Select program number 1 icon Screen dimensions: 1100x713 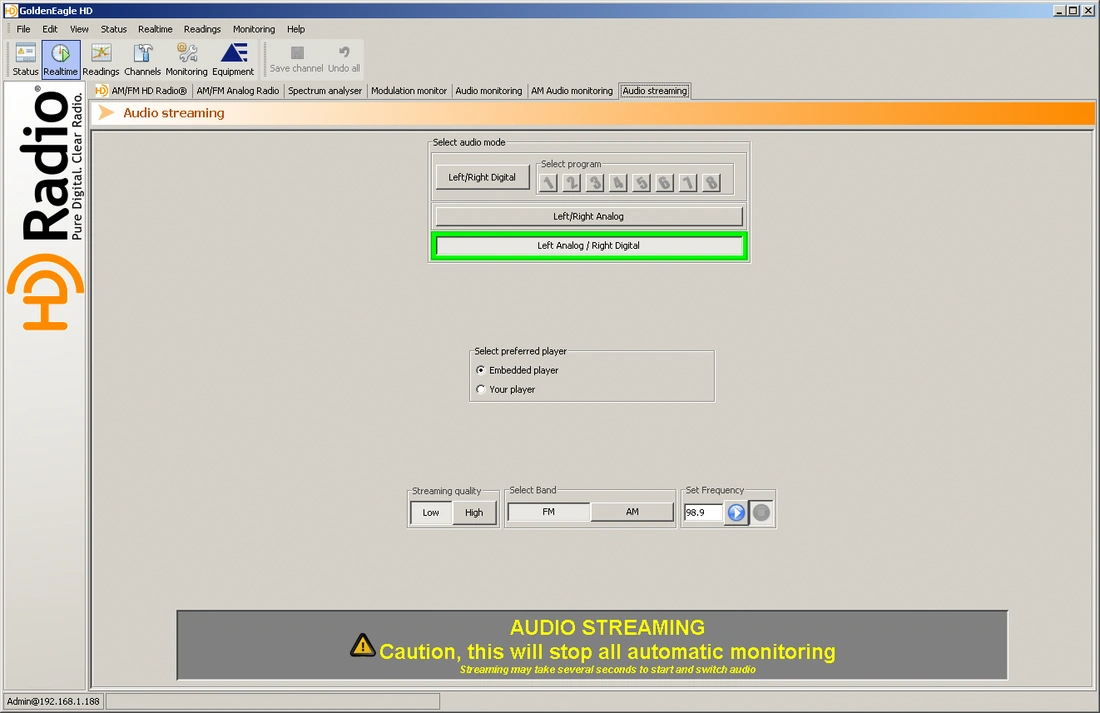548,182
